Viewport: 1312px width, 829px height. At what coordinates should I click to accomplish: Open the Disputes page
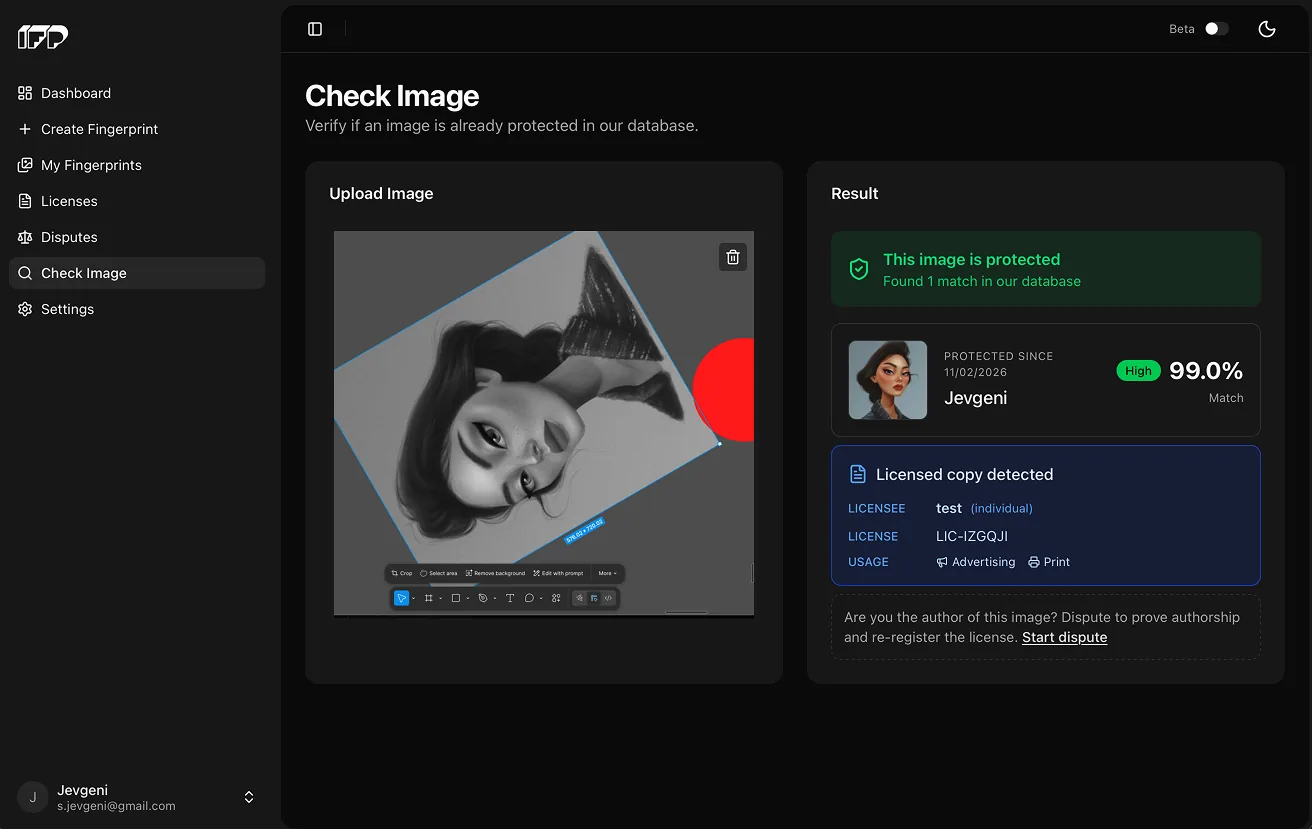click(137, 237)
